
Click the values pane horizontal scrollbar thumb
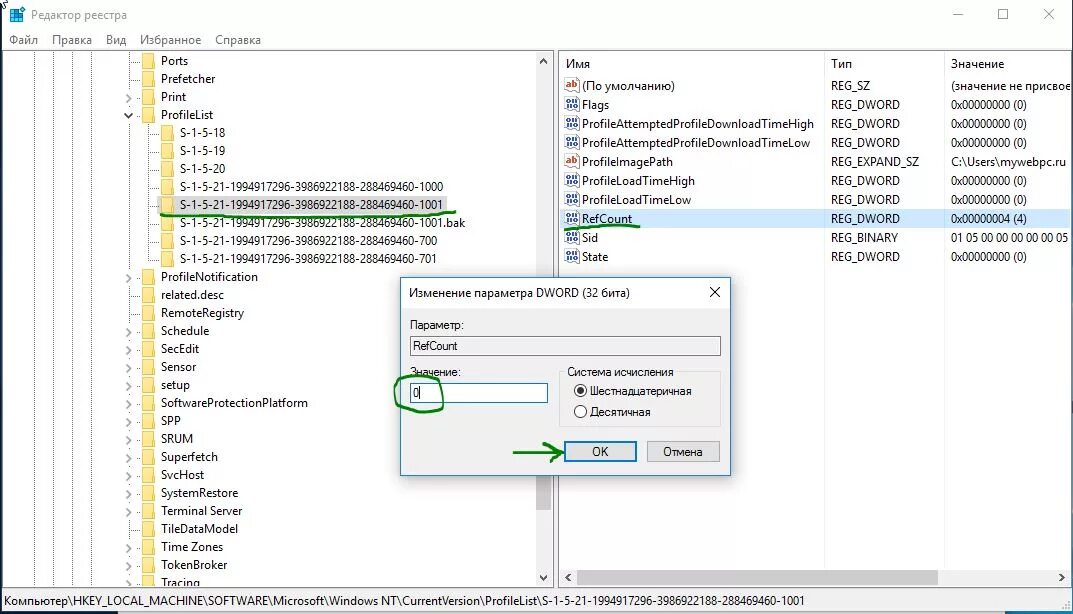click(757, 578)
